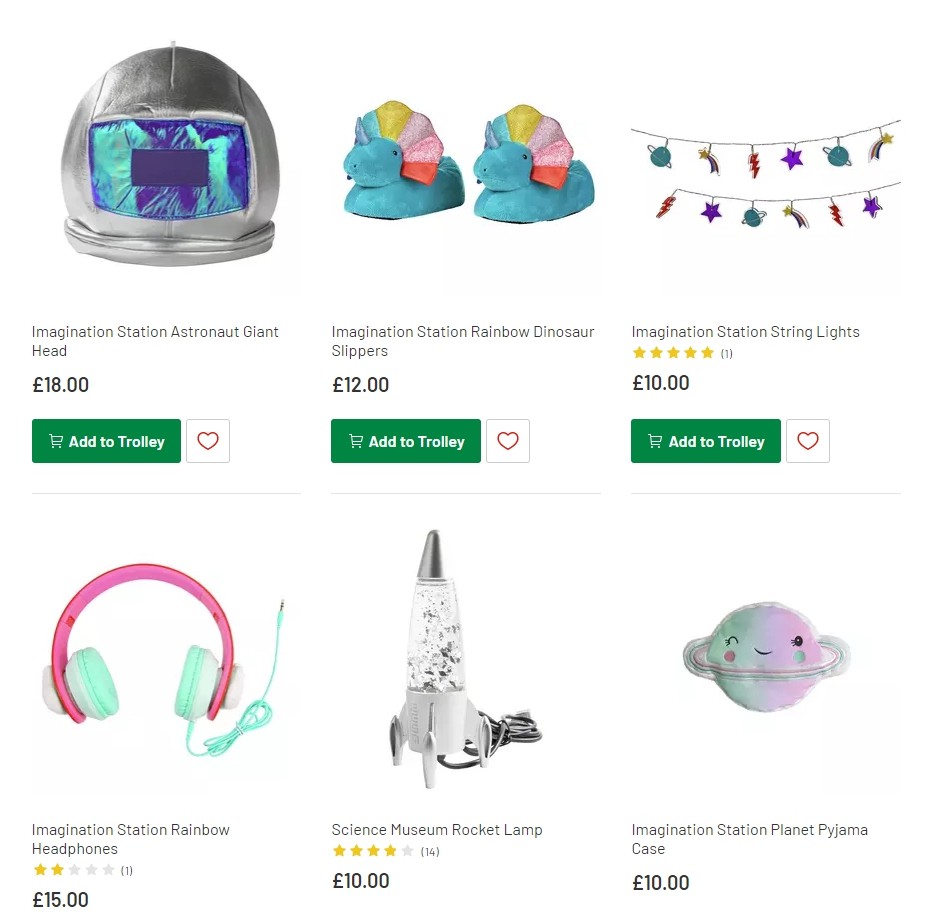925x916 pixels.
Task: Open Imagination Station Astronaut Giant Head listing
Action: [155, 341]
